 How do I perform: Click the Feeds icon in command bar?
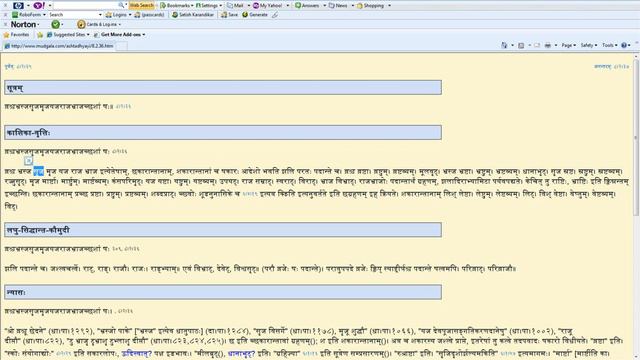click(x=521, y=45)
